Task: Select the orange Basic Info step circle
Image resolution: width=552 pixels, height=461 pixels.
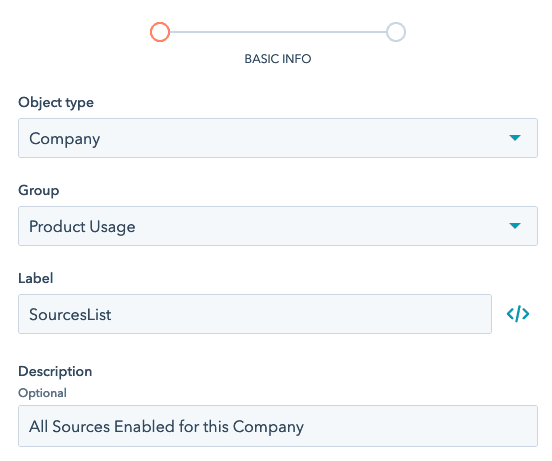Action: click(160, 32)
